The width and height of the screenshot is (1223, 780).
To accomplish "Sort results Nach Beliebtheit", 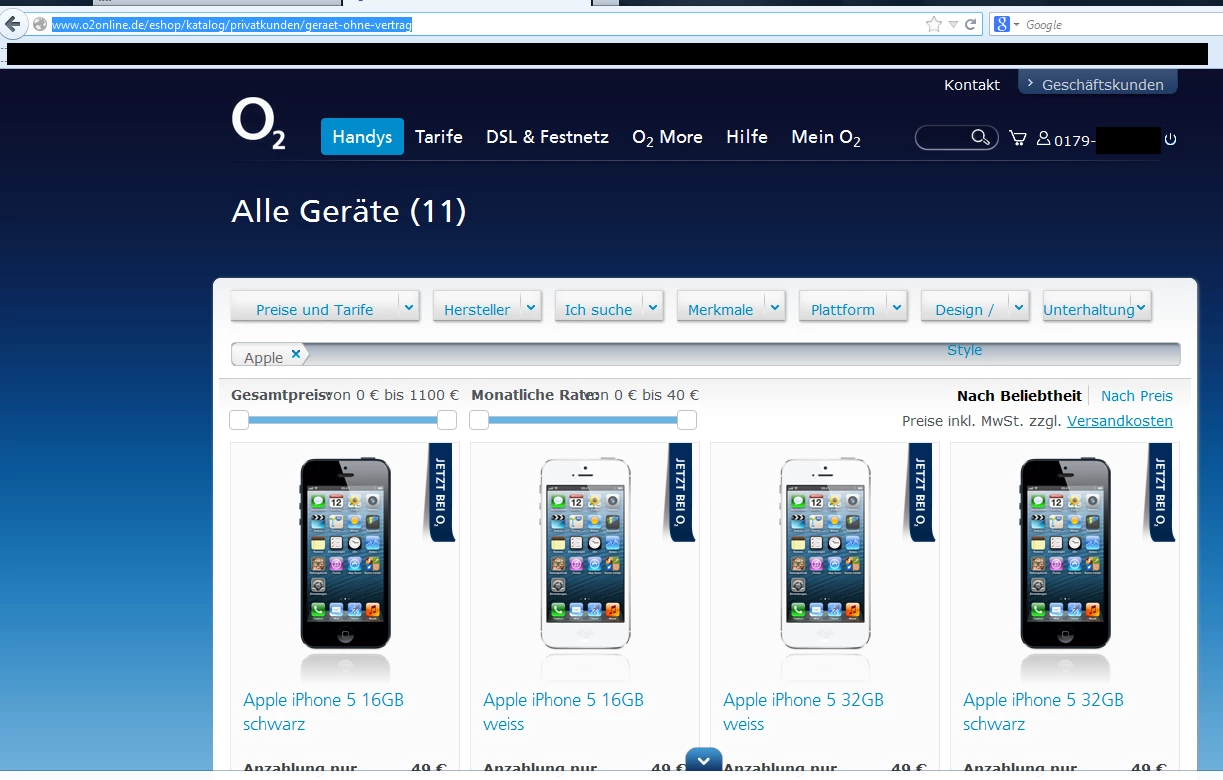I will [1019, 396].
